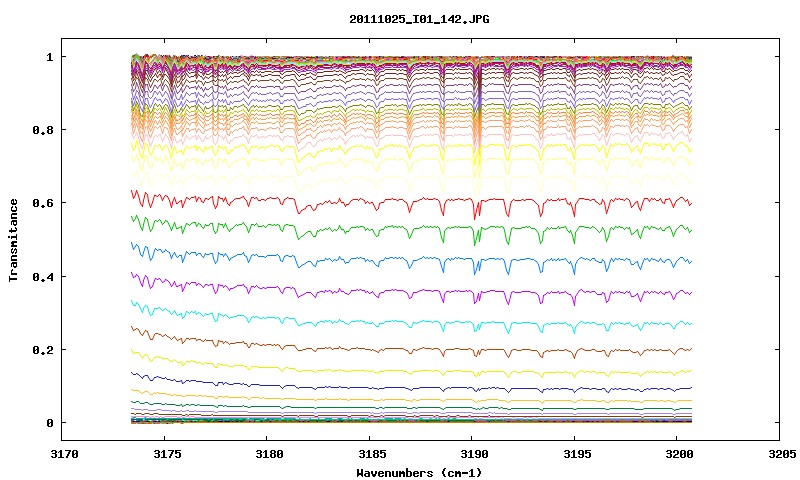Click the x-axis tick label 3185
The height and width of the screenshot is (480, 800).
372,454
